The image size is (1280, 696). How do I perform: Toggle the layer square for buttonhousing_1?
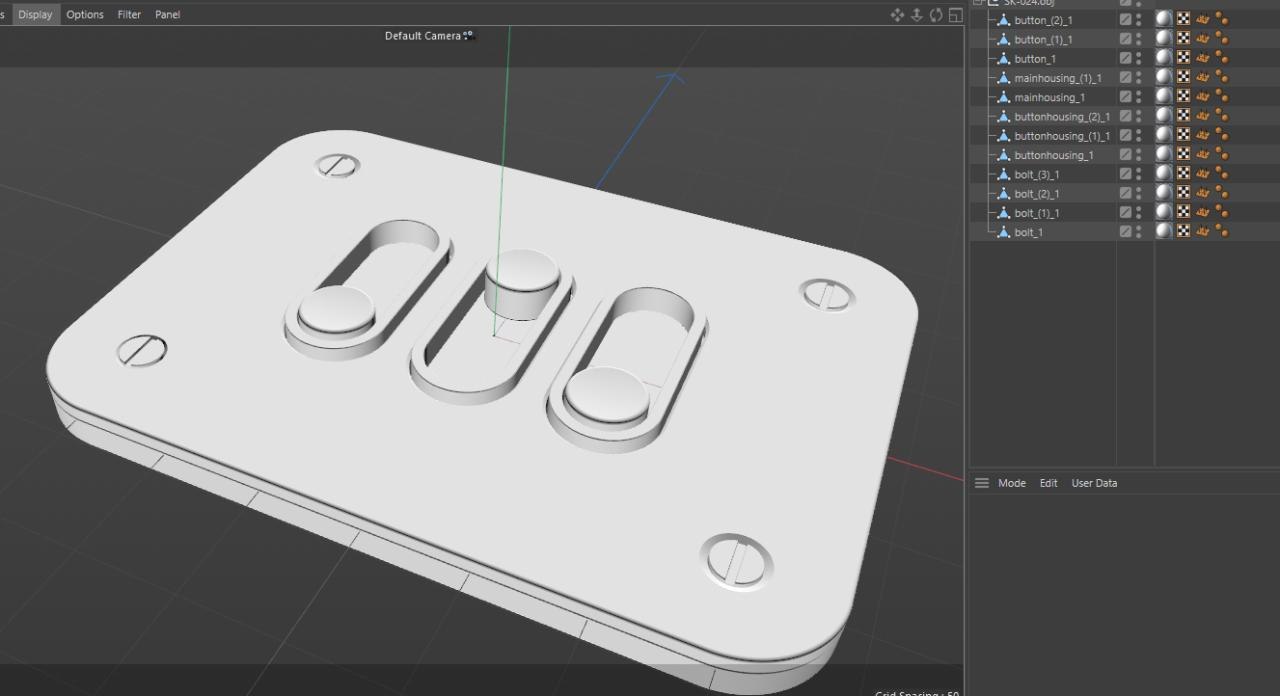click(1125, 154)
